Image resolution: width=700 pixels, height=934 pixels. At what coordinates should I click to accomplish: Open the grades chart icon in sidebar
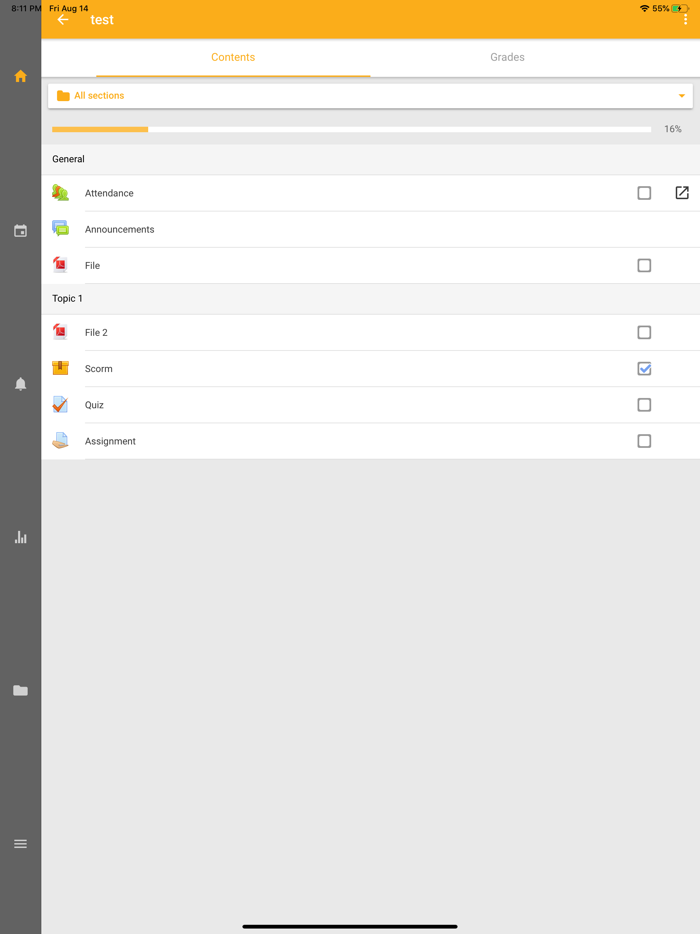pos(20,537)
